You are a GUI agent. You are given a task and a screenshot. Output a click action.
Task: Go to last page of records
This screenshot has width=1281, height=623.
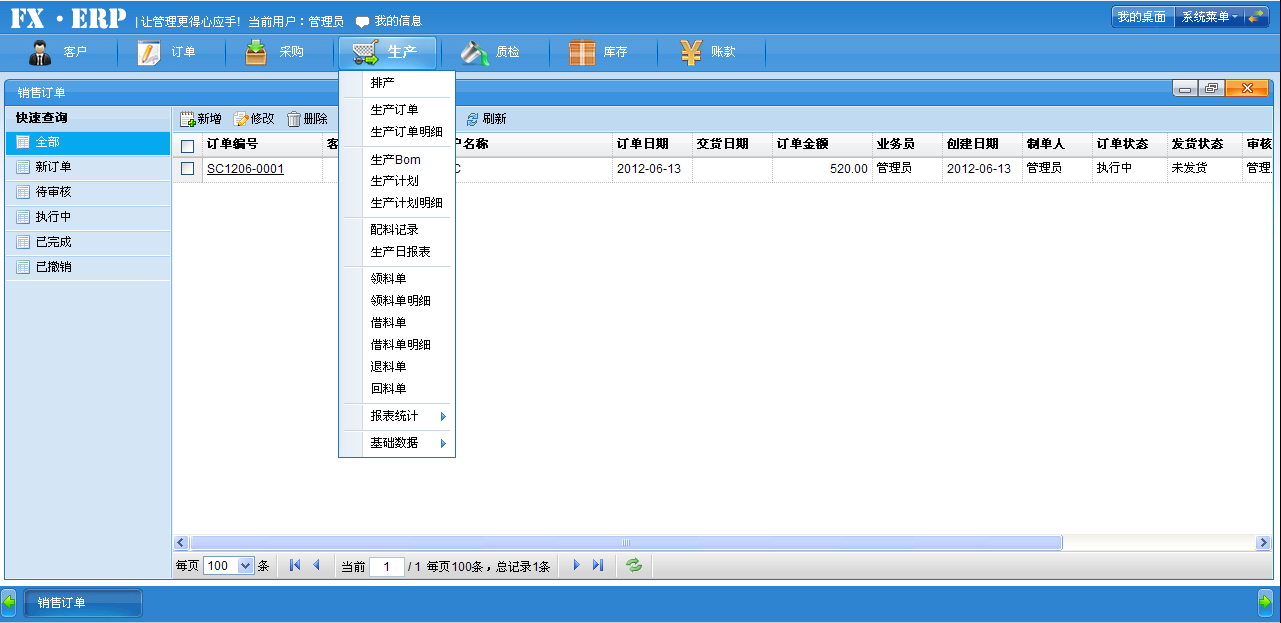pyautogui.click(x=598, y=565)
